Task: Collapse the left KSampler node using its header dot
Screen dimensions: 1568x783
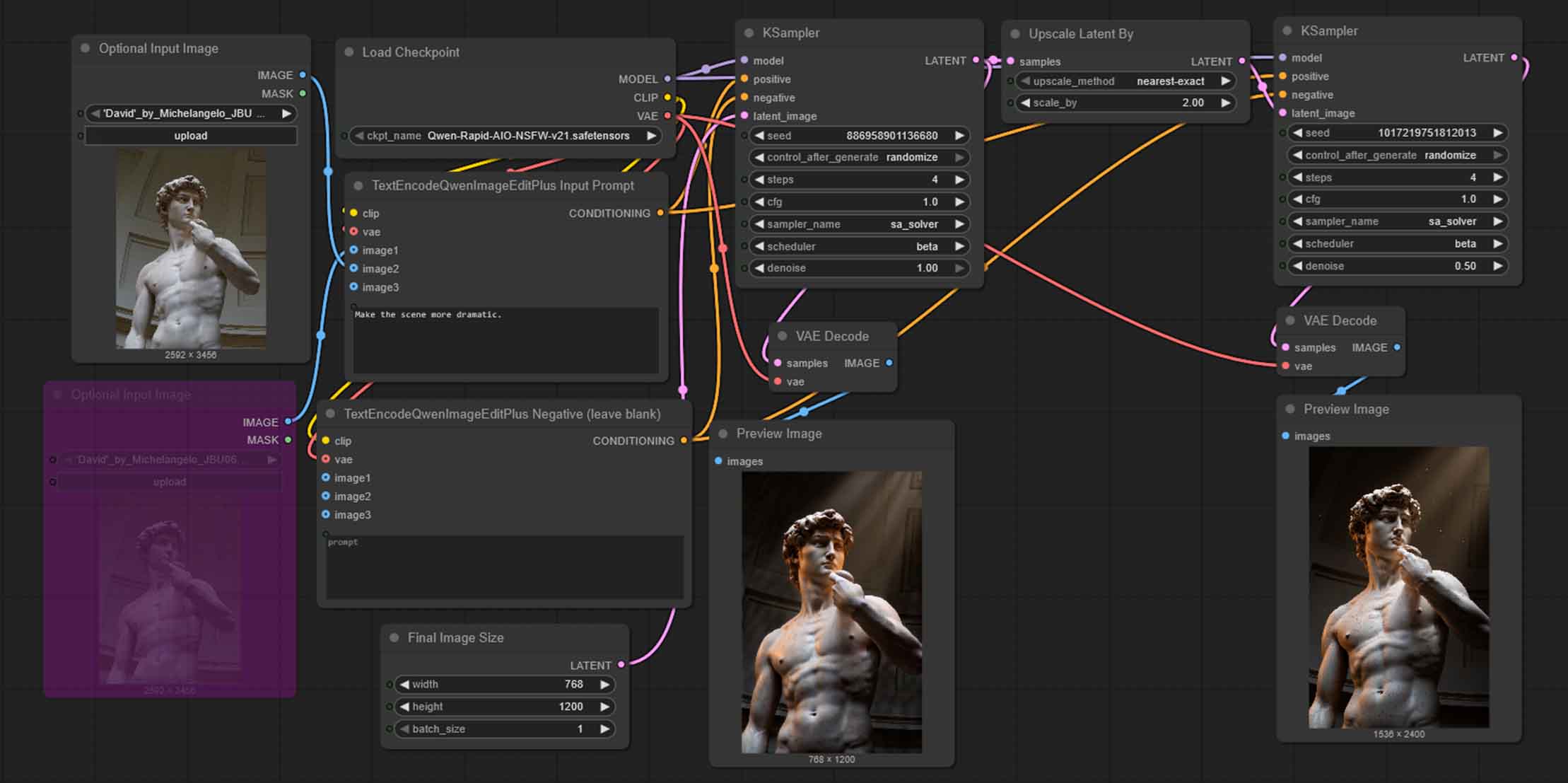Action: 748,33
